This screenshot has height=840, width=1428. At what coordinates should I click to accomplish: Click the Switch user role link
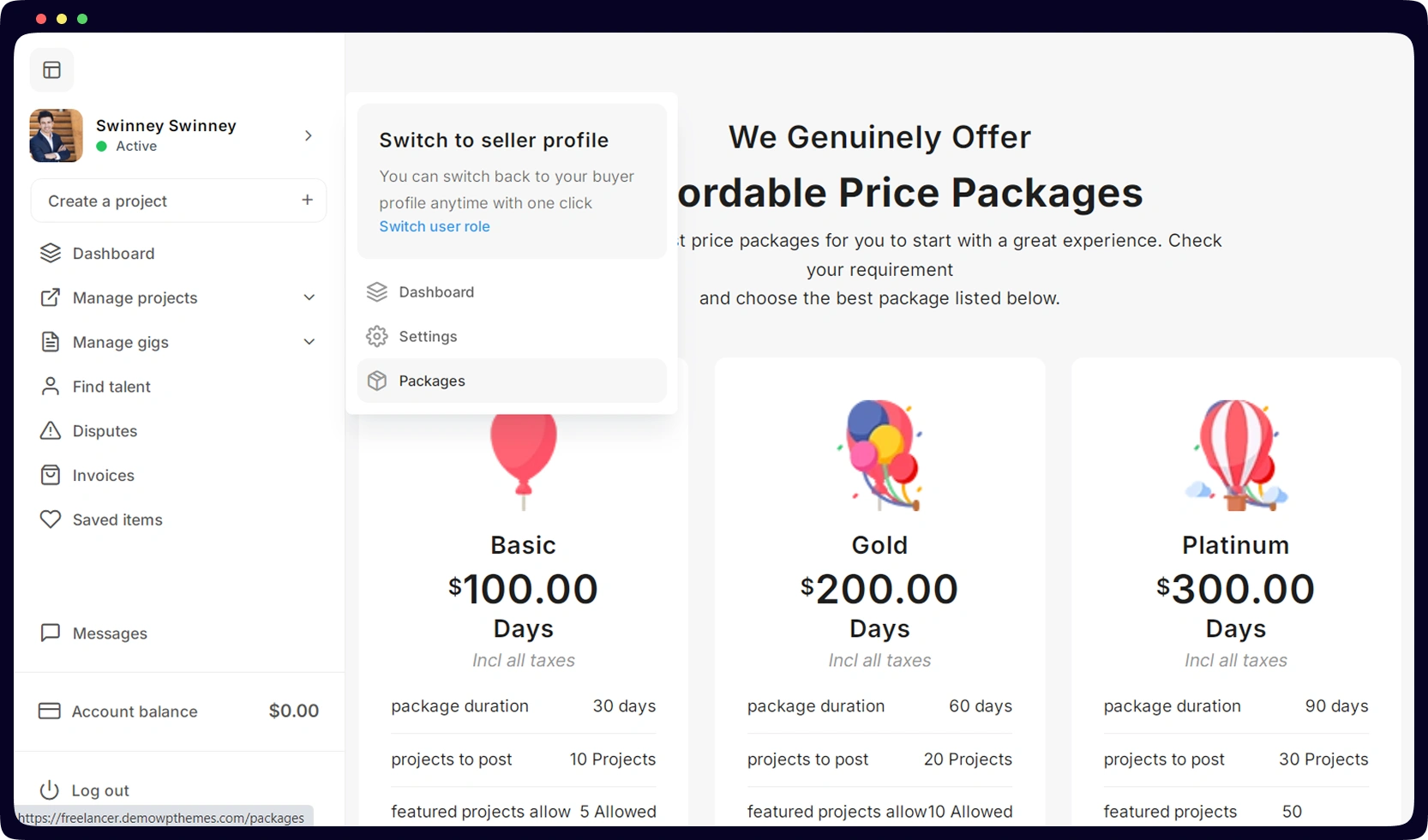pos(435,226)
